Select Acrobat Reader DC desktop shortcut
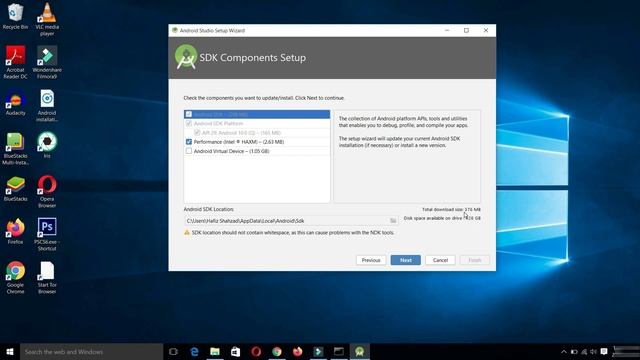Image resolution: width=640 pixels, height=360 pixels. tap(16, 62)
